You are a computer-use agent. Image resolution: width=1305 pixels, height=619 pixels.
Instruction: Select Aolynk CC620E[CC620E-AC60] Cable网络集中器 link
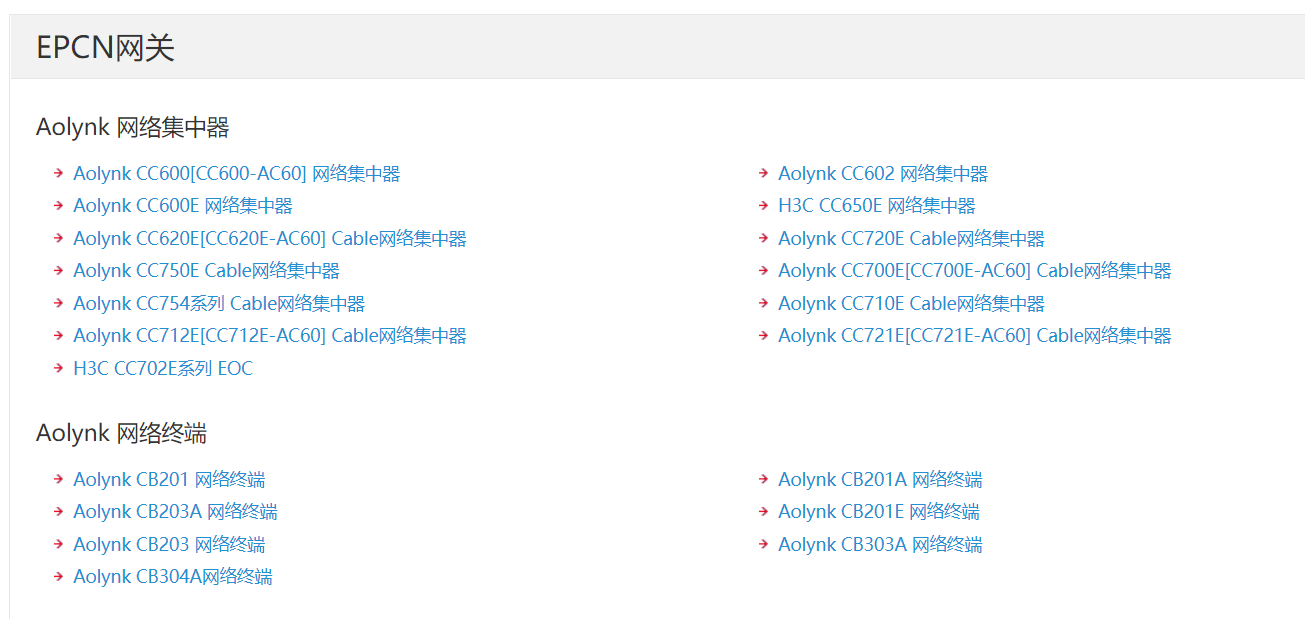point(269,239)
